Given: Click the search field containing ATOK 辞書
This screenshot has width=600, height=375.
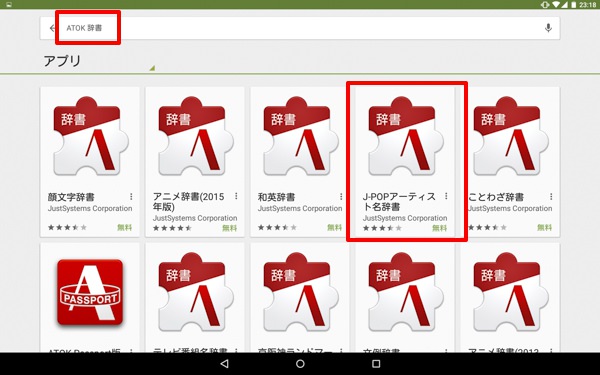Looking at the screenshot, I should click(300, 28).
